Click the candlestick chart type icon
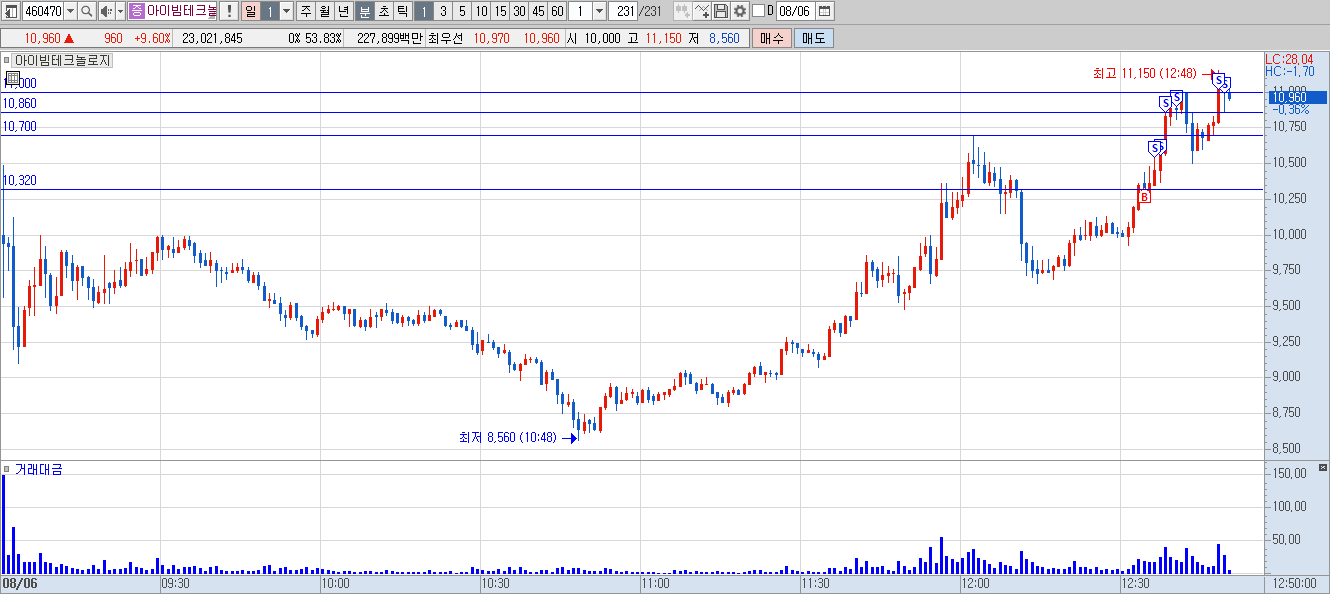This screenshot has height=594, width=1330. point(683,12)
